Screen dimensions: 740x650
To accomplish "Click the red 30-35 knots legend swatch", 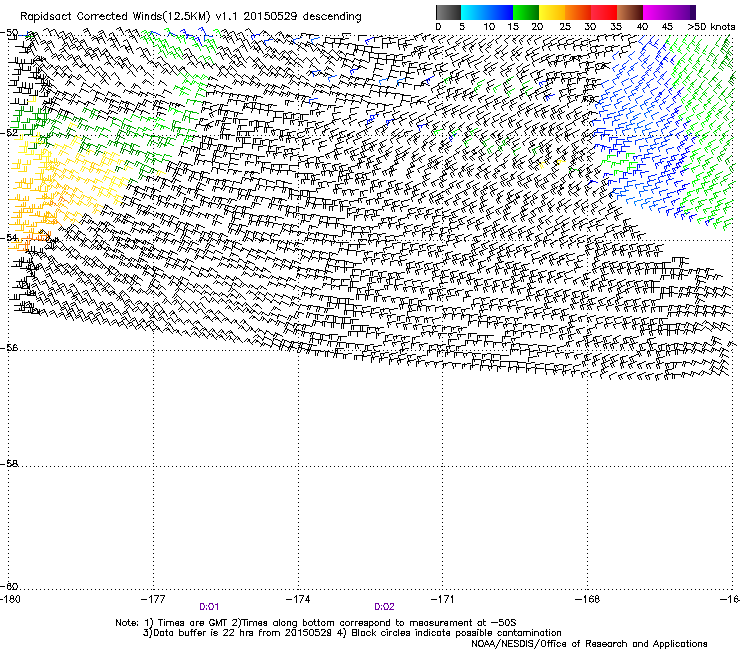I will [604, 12].
